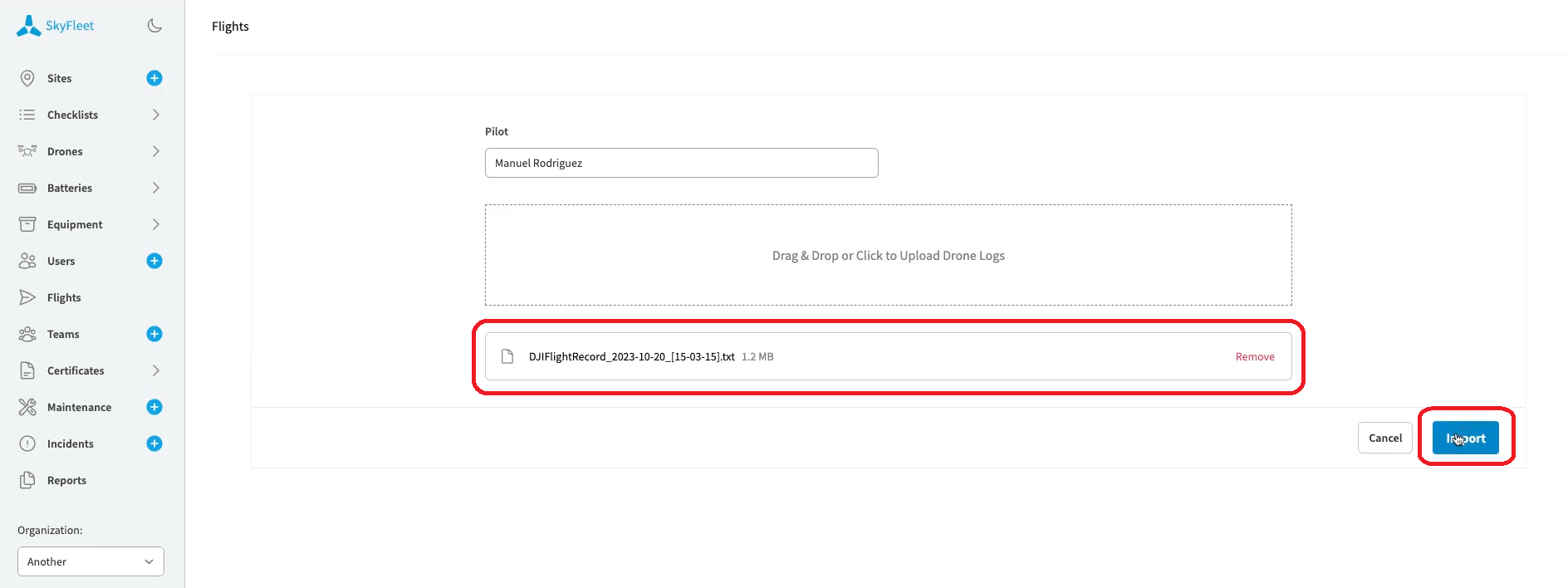Open the Maintenance menu item
The width and height of the screenshot is (1568, 588).
79,407
